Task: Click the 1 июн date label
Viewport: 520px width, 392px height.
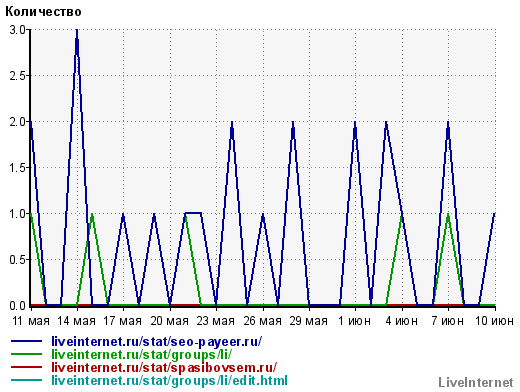Action: (x=354, y=321)
